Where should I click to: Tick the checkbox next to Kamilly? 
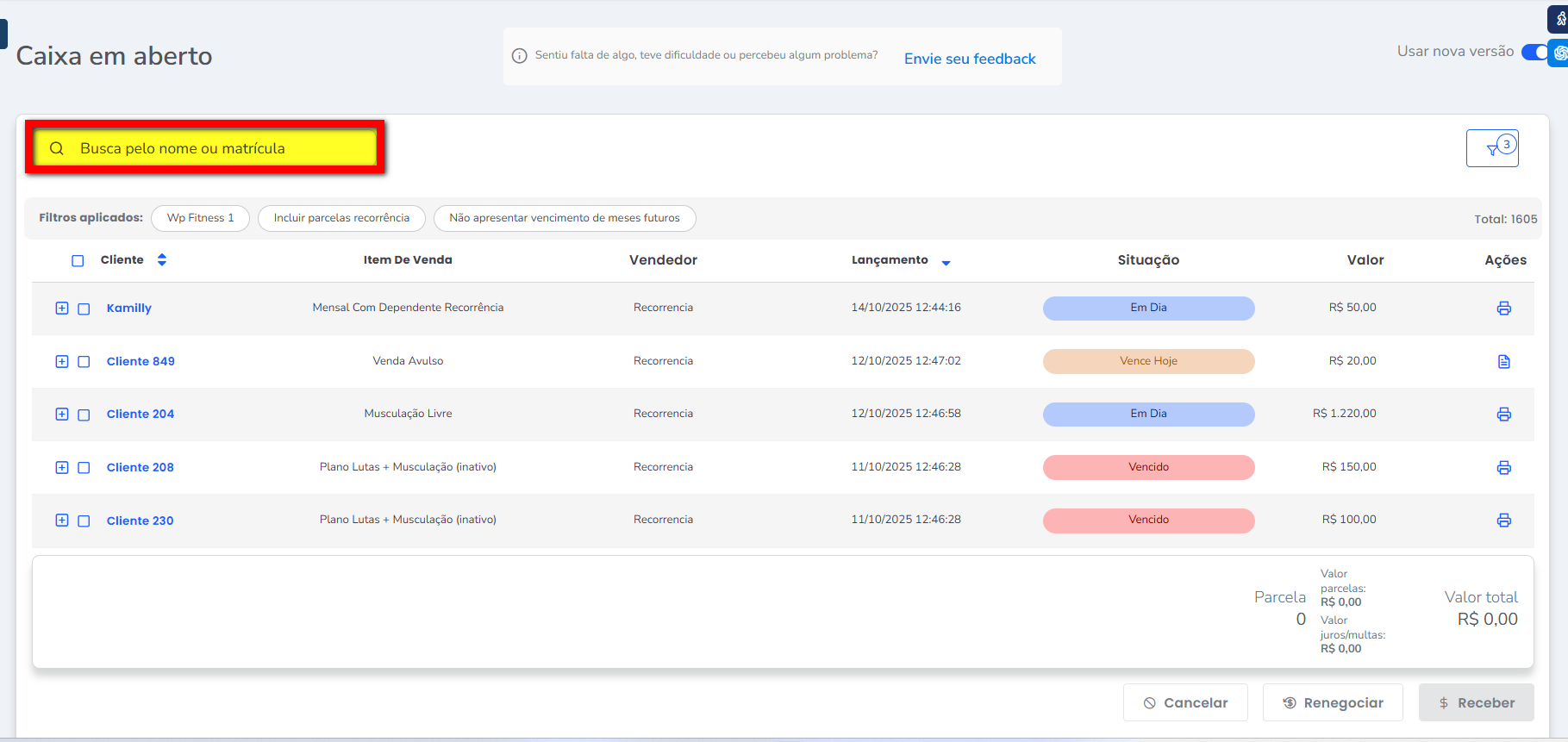84,309
